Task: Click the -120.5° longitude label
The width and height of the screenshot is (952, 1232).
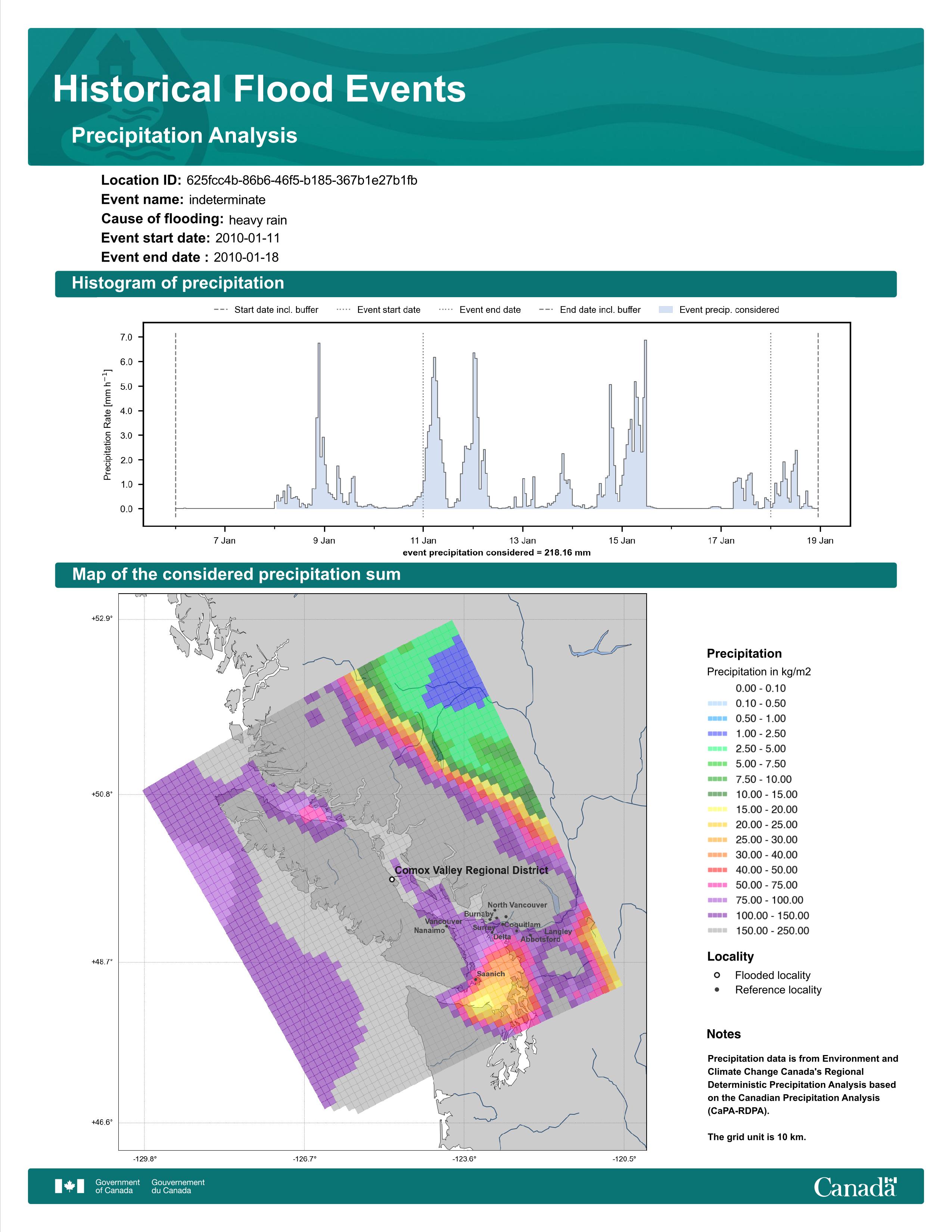Action: 624,1159
